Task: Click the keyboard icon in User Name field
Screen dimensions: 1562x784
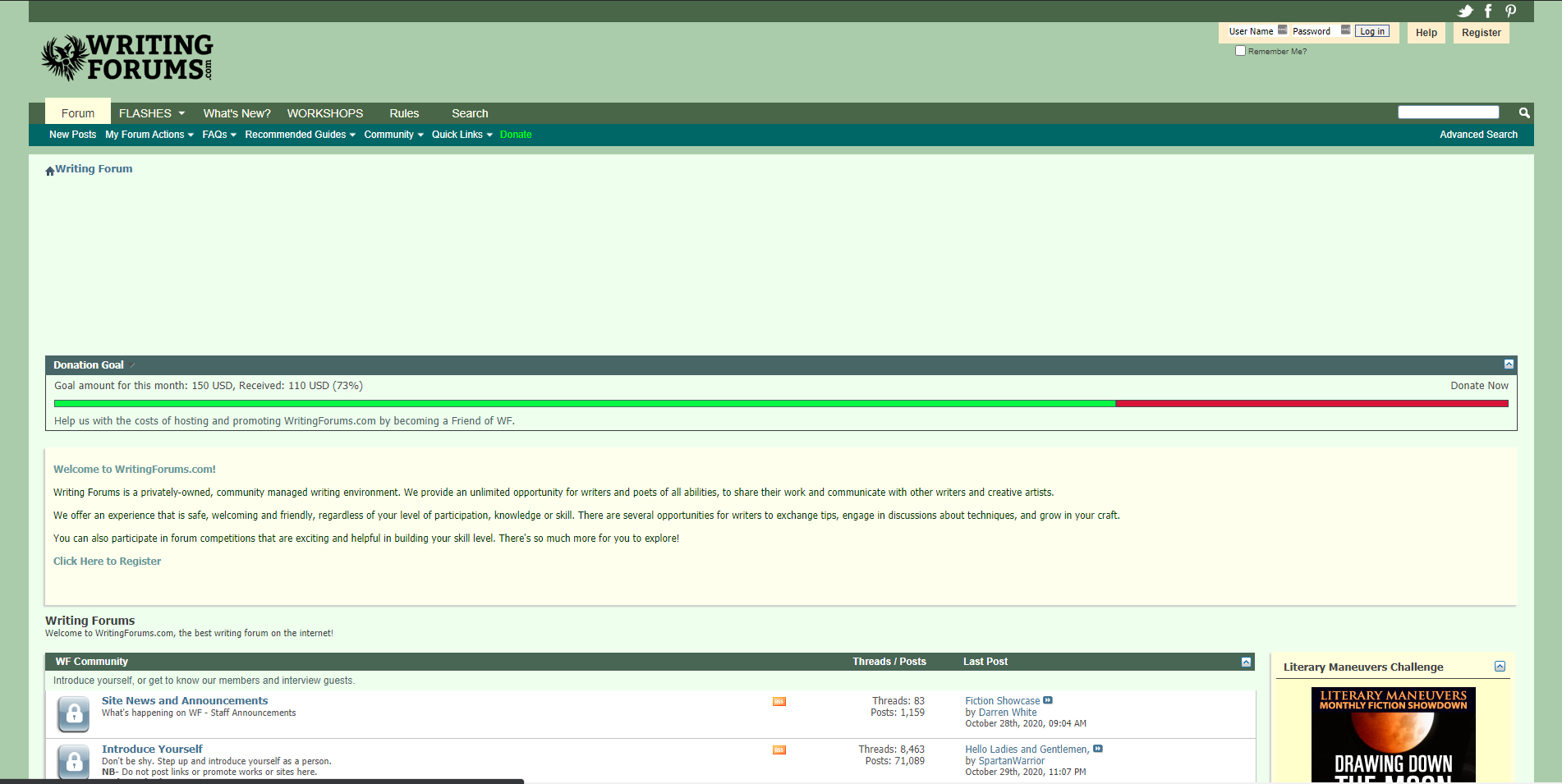Action: 1282,30
